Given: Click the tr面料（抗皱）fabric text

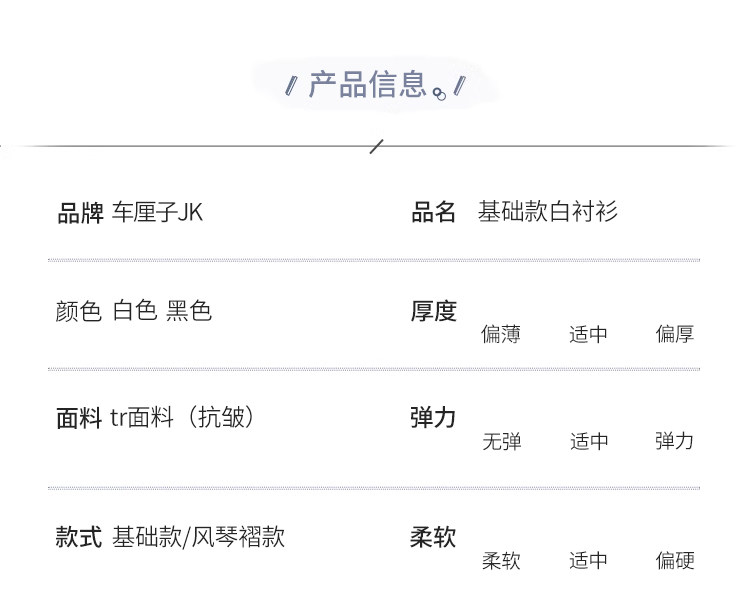Looking at the screenshot, I should pos(182,417).
